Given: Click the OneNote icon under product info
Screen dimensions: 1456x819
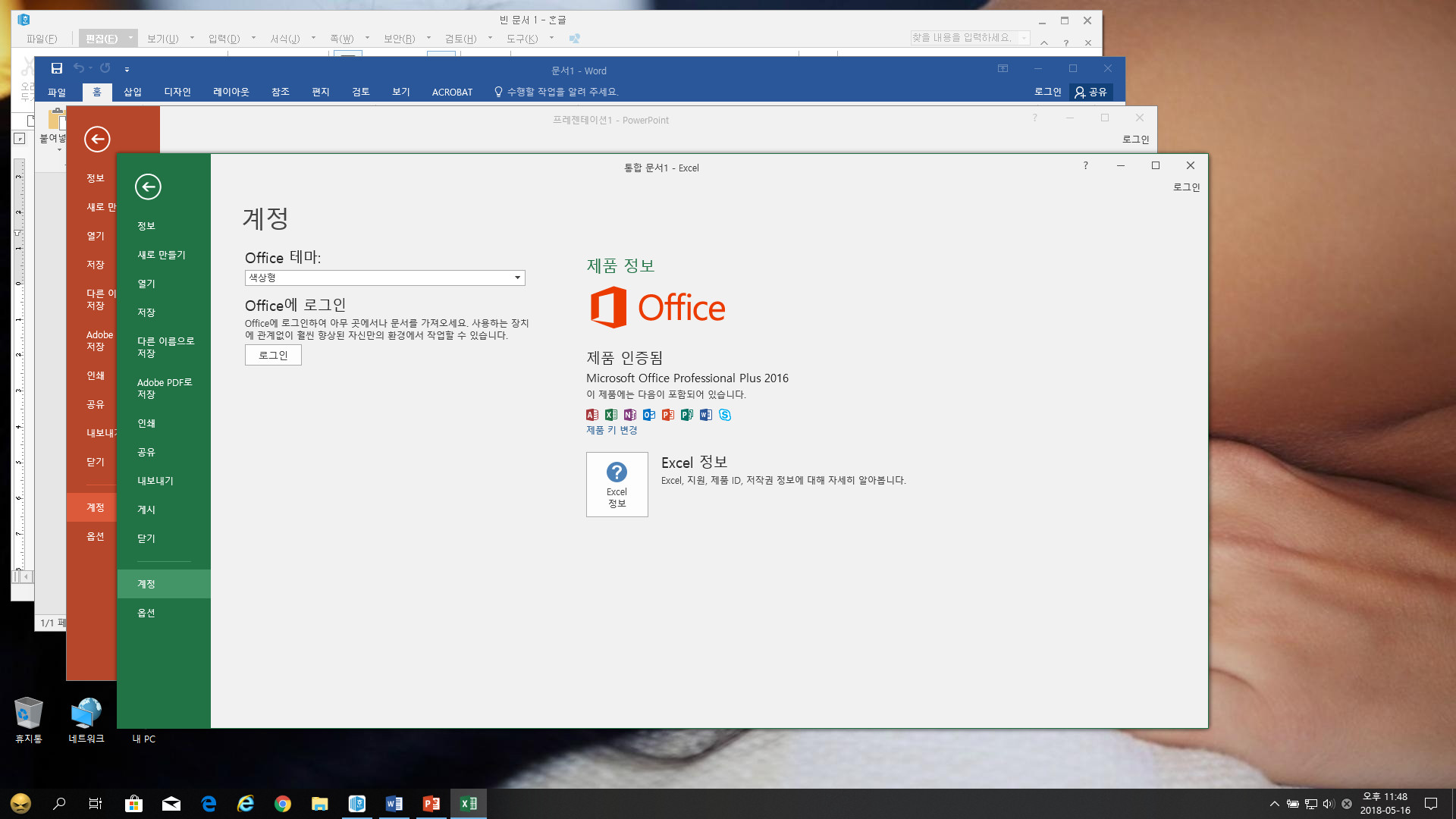Looking at the screenshot, I should [x=630, y=415].
